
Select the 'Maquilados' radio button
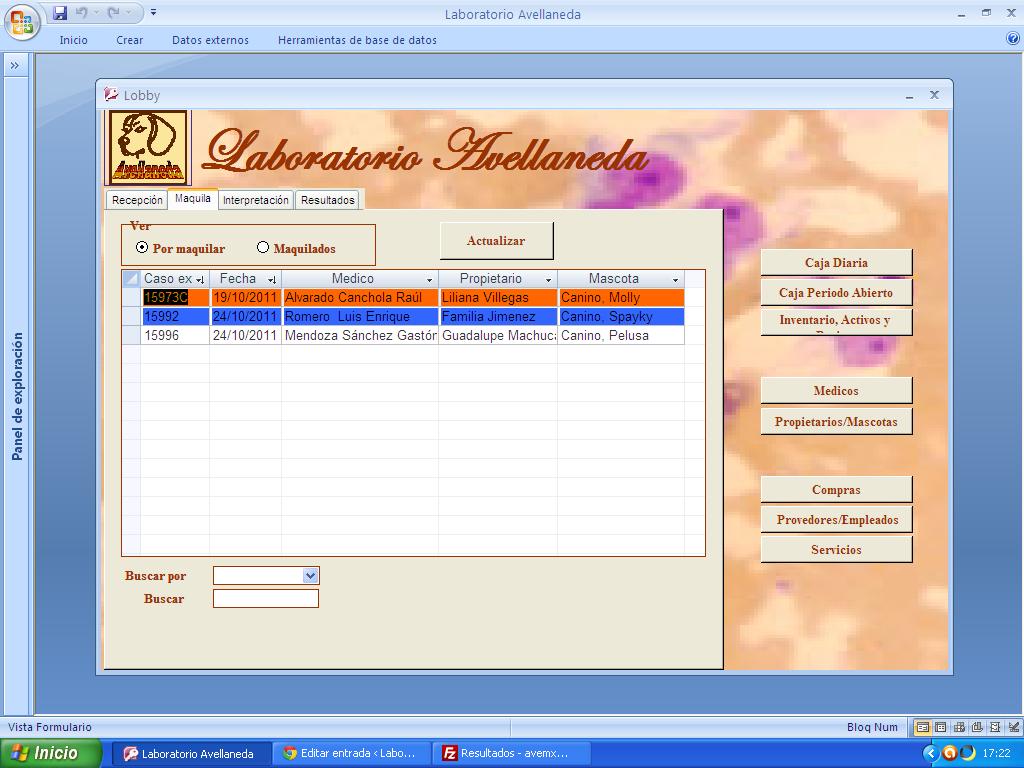tap(263, 247)
